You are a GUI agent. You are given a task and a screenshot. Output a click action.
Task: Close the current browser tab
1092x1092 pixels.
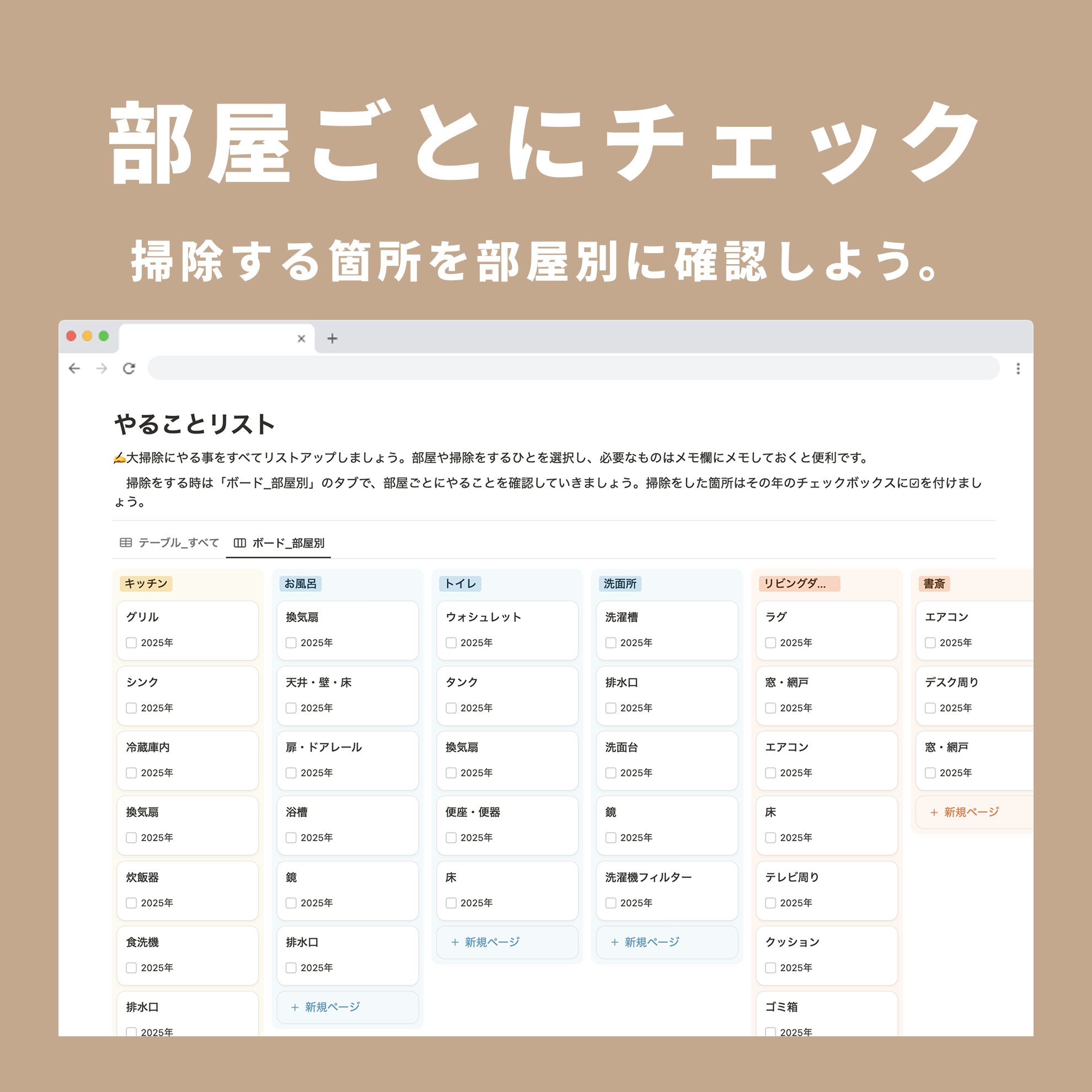[301, 339]
